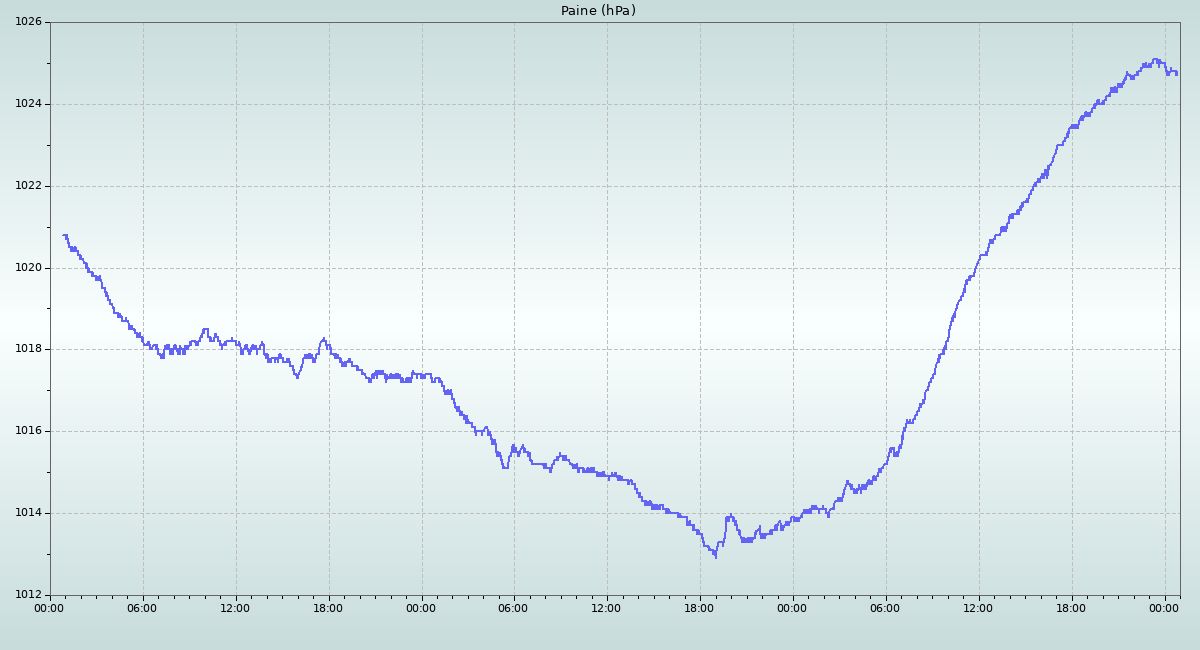Click the first 12:00 time label

point(236,607)
